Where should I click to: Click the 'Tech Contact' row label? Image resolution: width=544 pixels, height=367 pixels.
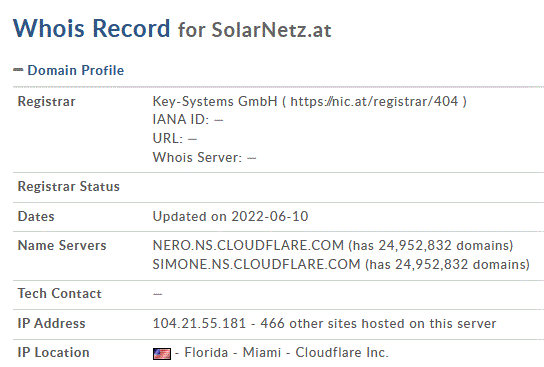pyautogui.click(x=60, y=293)
